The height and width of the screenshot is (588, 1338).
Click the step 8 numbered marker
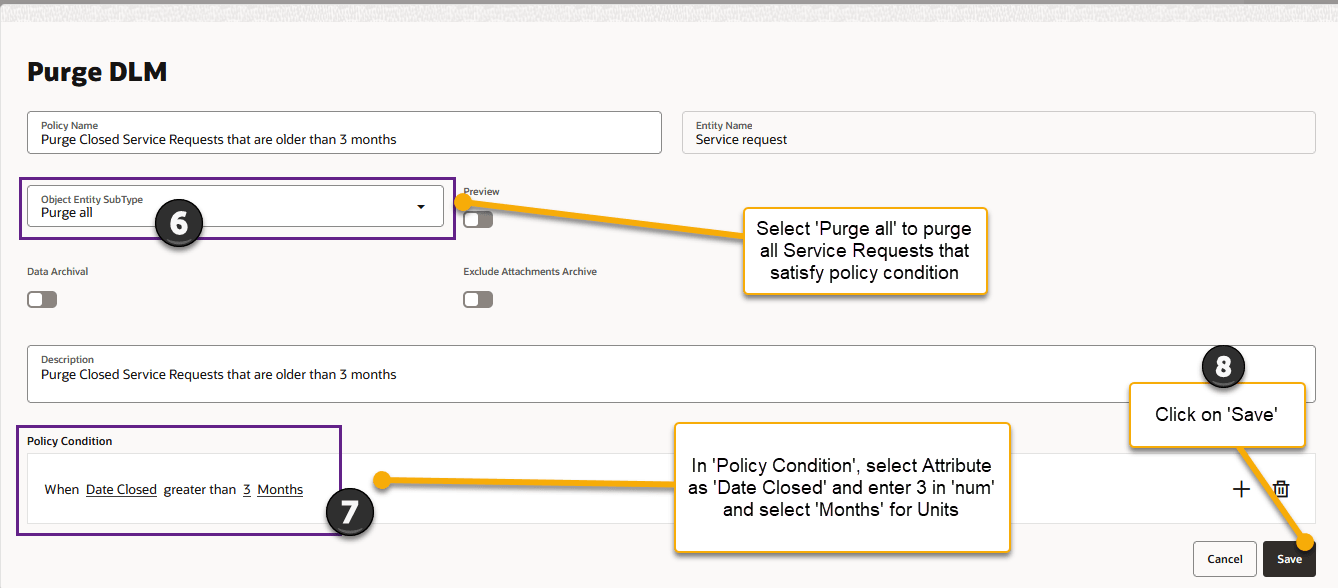point(1224,366)
